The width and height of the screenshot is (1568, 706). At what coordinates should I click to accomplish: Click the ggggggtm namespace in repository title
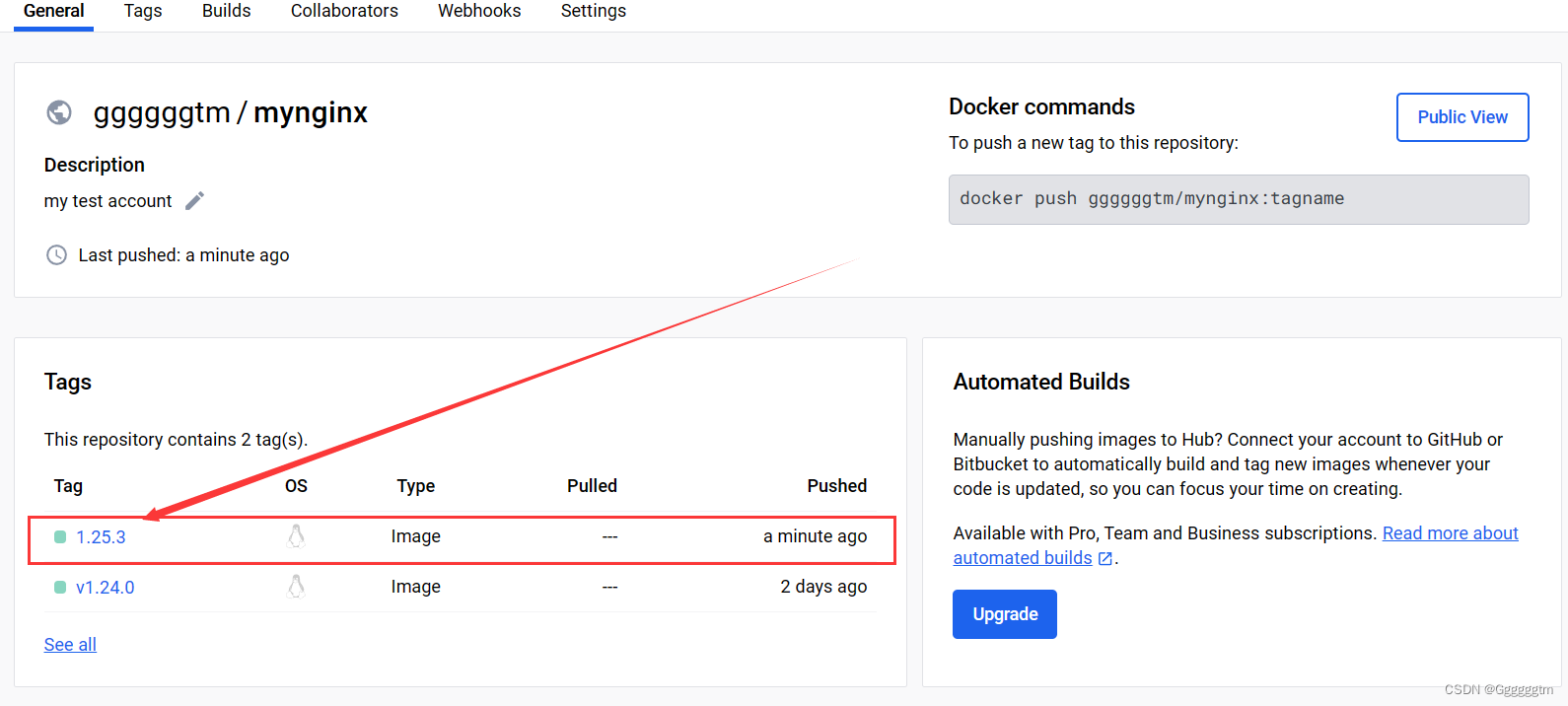point(162,113)
